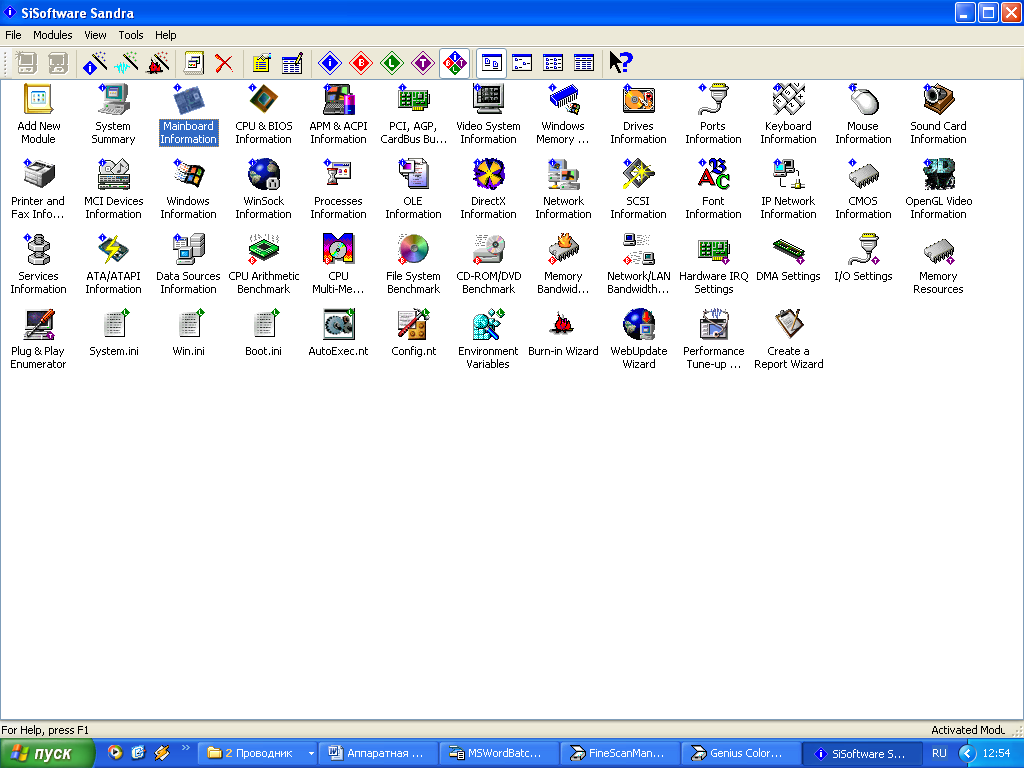Screen dimensions: 1024x768
Task: Select the Create a Report Wizard
Action: pyautogui.click(x=788, y=340)
